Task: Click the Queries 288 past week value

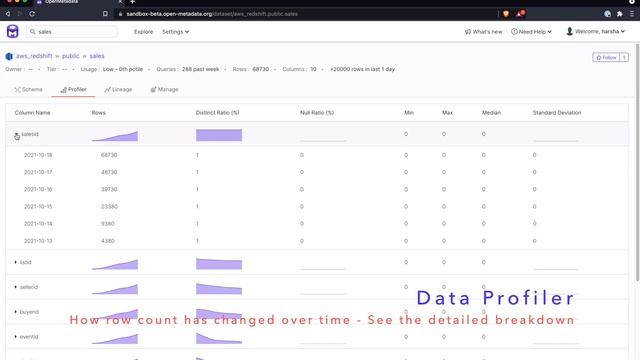Action: [200, 69]
